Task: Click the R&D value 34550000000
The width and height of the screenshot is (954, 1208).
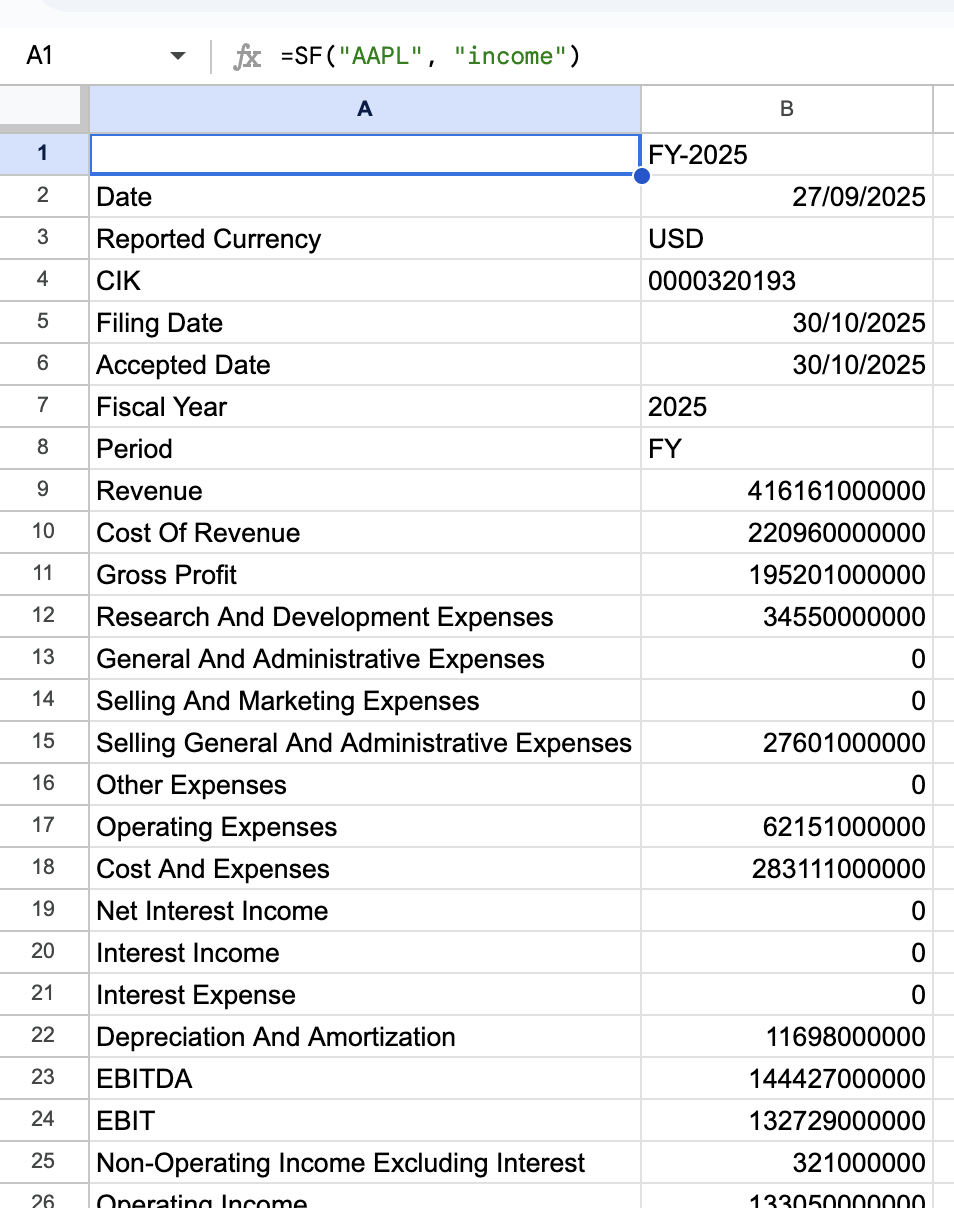Action: point(786,616)
